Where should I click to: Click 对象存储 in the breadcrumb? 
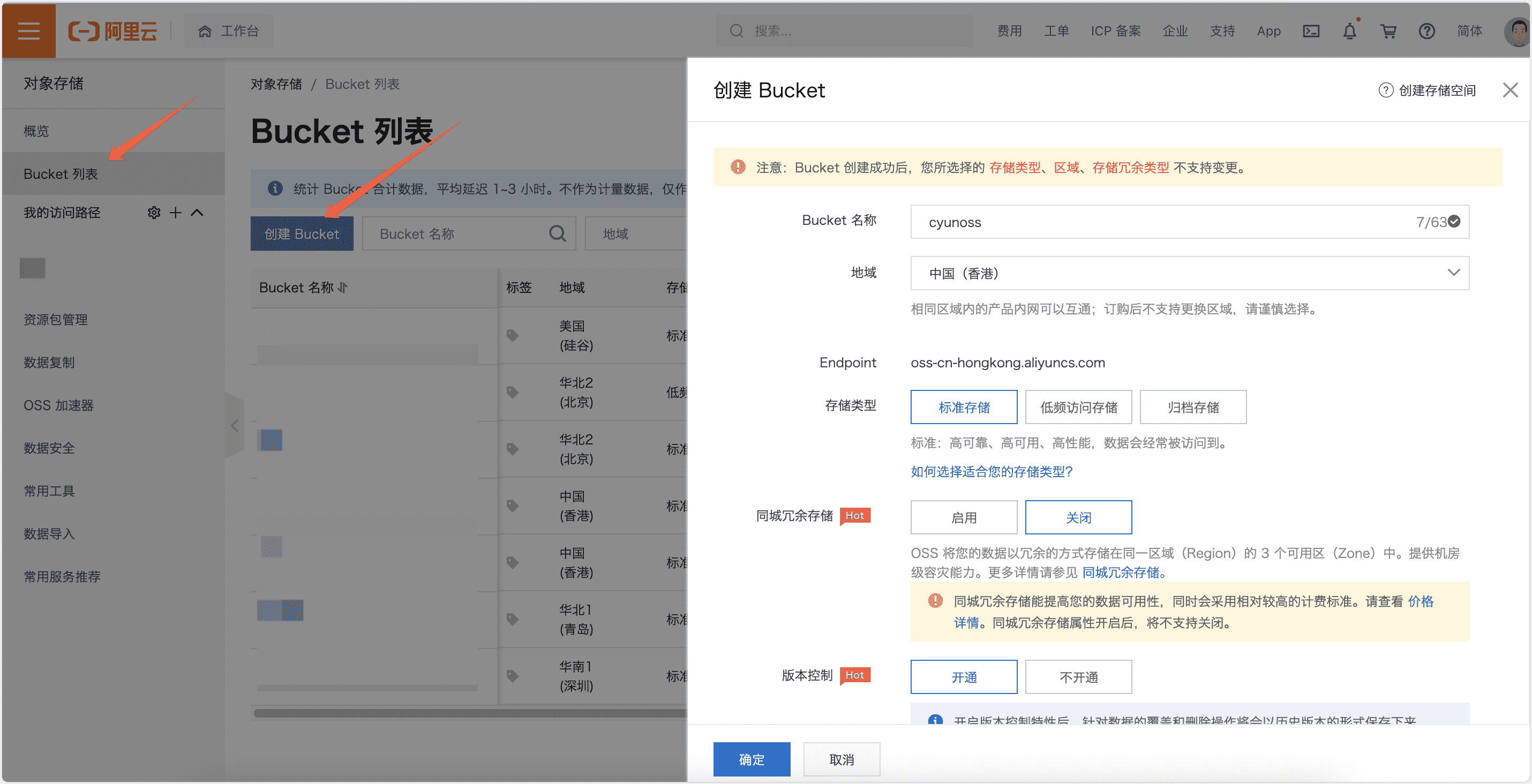point(276,84)
